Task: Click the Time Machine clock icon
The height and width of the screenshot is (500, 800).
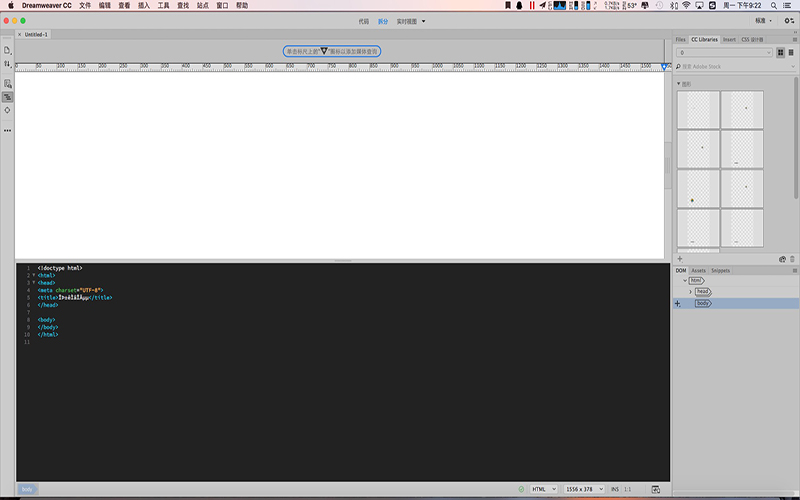Action: point(659,6)
